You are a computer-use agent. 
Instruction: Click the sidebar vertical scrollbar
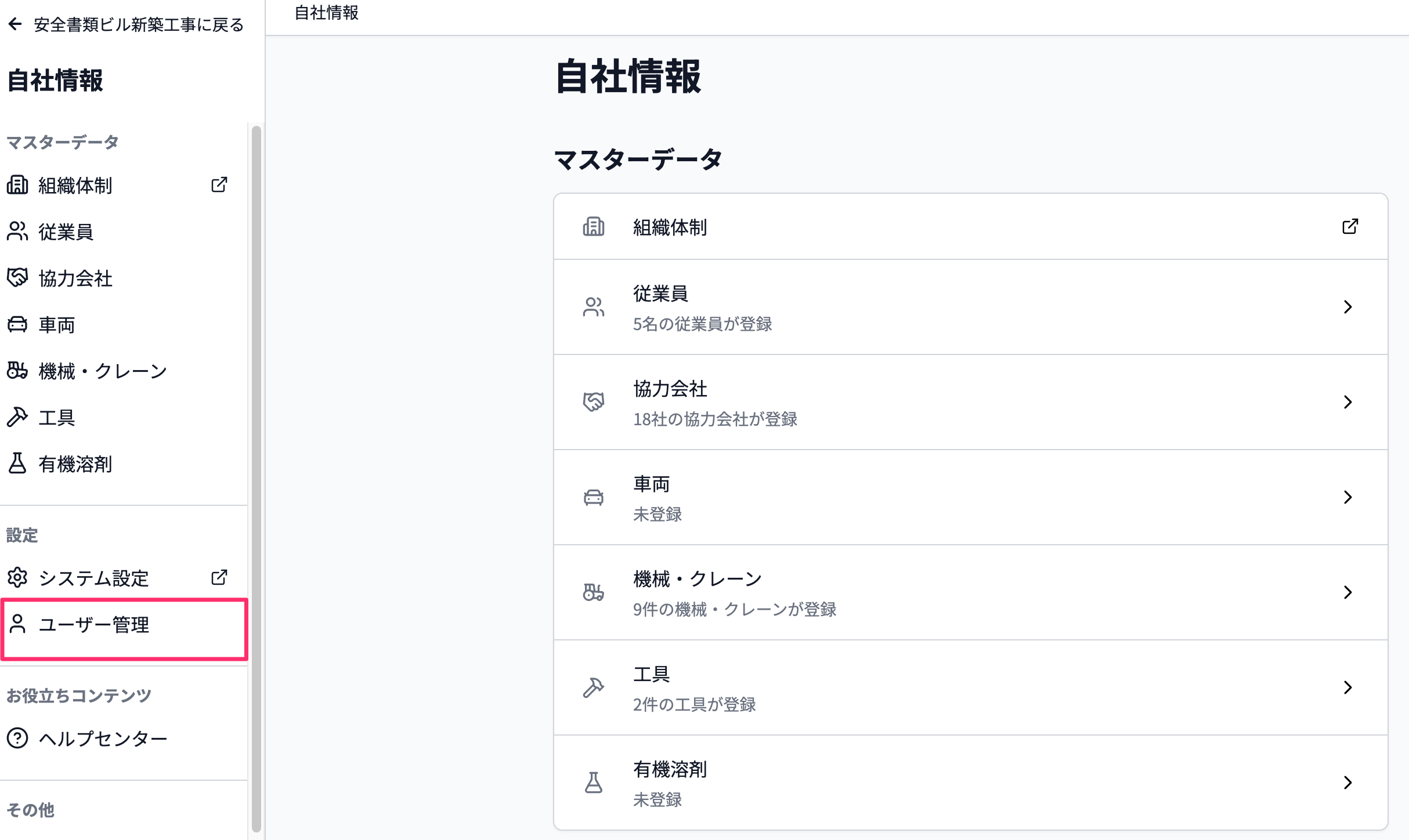click(x=256, y=479)
